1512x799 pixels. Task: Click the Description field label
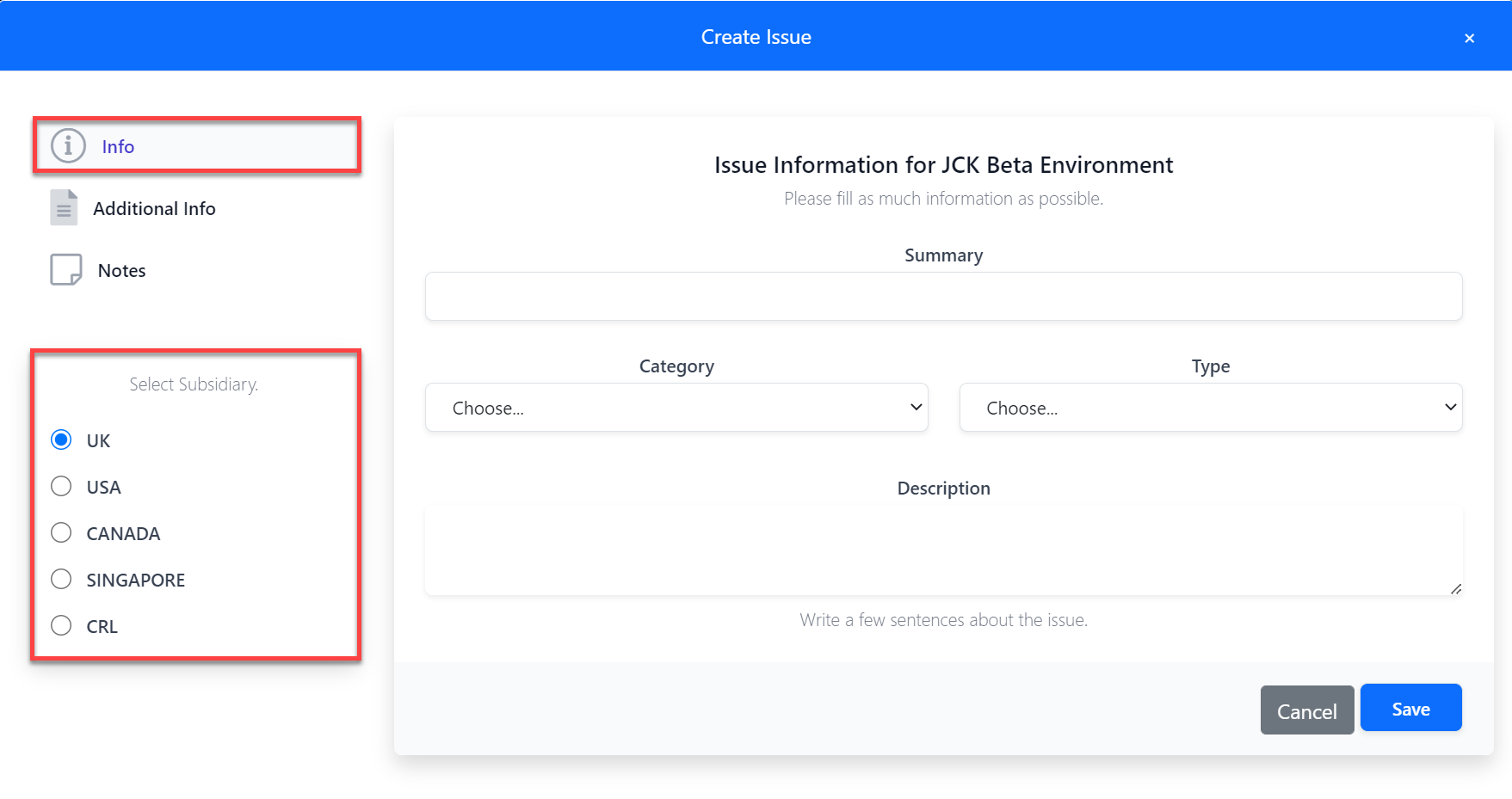point(944,489)
